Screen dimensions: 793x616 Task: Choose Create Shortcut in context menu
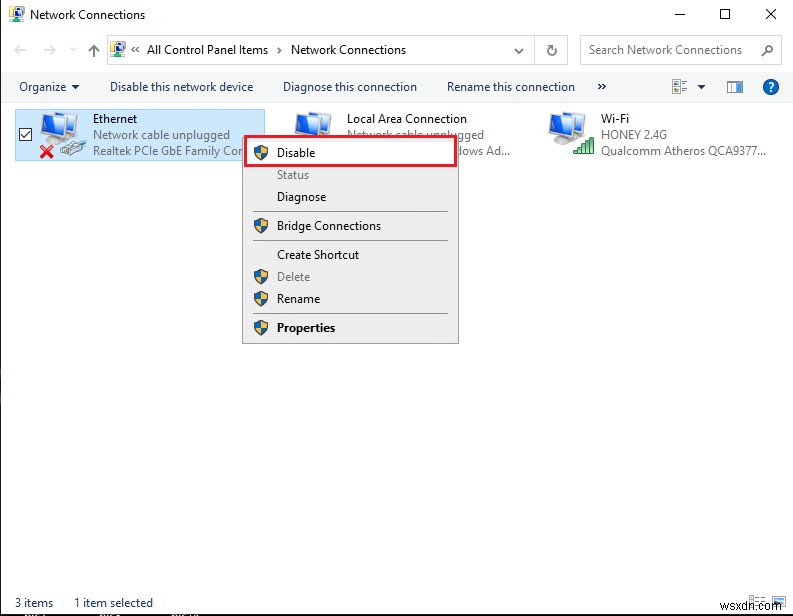click(x=350, y=254)
